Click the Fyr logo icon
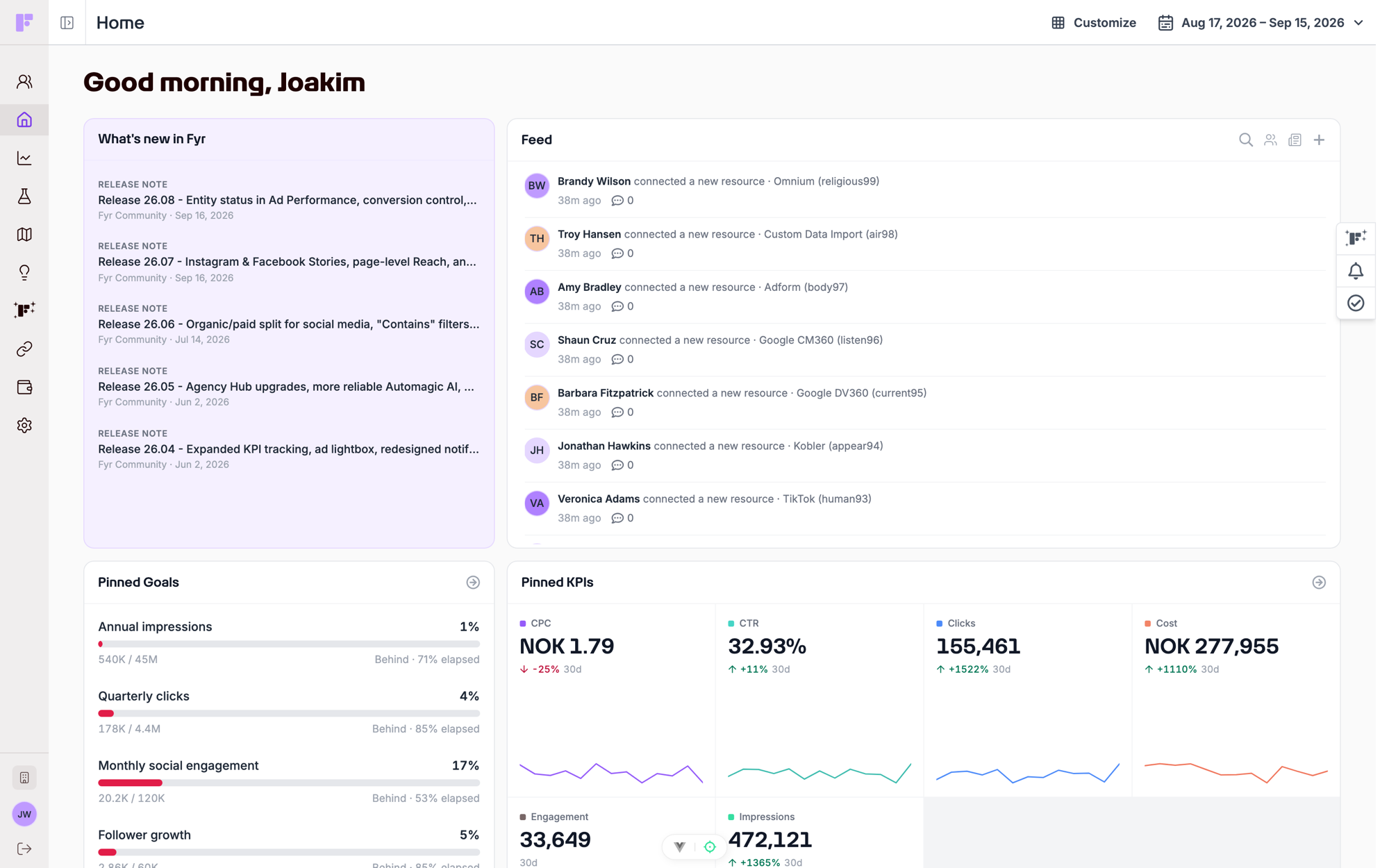 point(24,22)
